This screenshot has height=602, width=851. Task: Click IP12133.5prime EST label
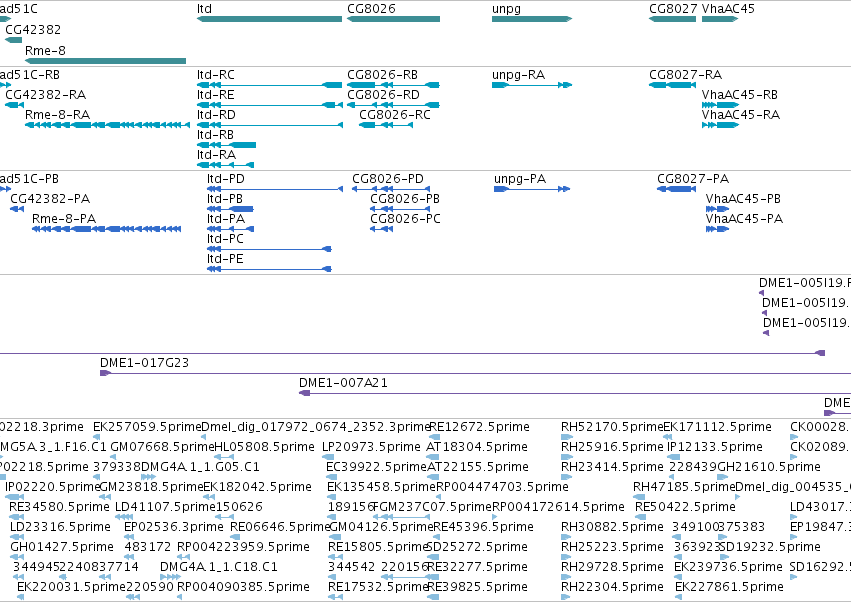point(715,447)
